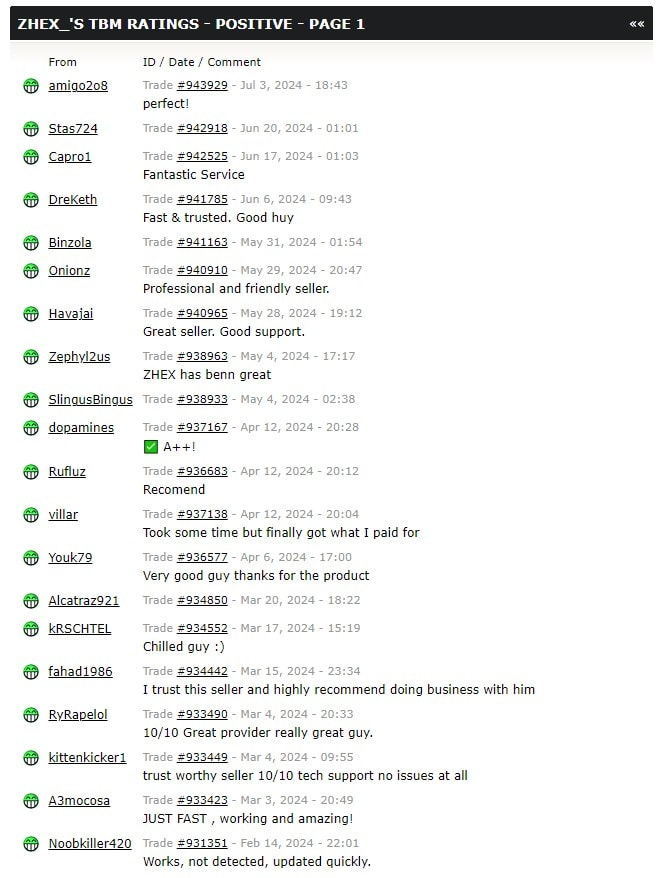View trade #933490 details
This screenshot has width=662, height=878.
(202, 714)
